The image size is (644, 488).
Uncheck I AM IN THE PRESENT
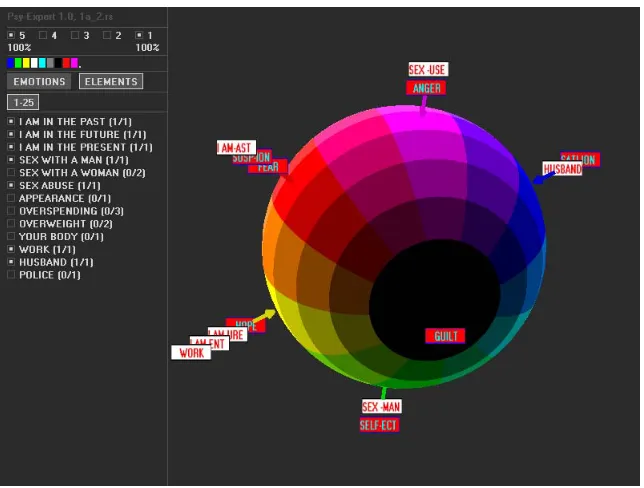click(12, 147)
